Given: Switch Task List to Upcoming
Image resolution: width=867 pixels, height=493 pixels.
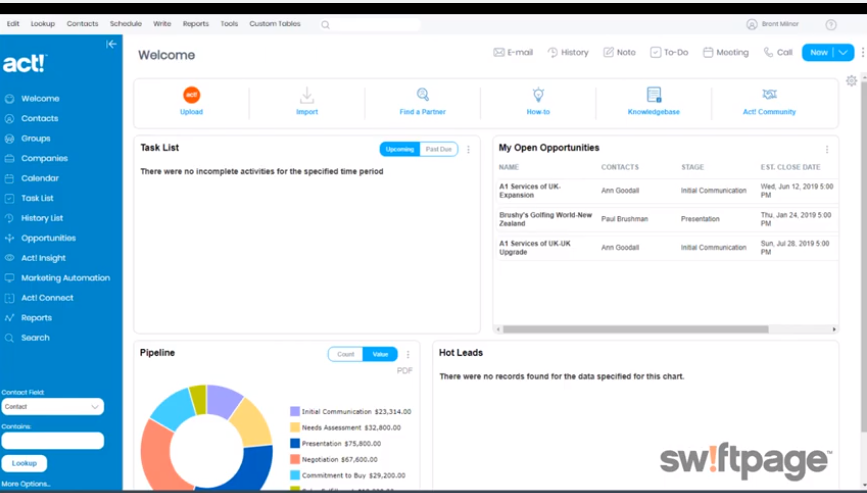Looking at the screenshot, I should 400,149.
